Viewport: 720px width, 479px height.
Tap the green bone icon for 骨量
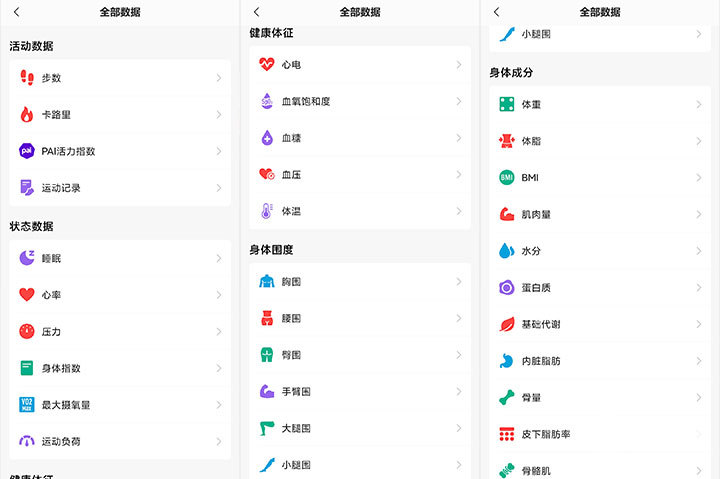point(507,397)
